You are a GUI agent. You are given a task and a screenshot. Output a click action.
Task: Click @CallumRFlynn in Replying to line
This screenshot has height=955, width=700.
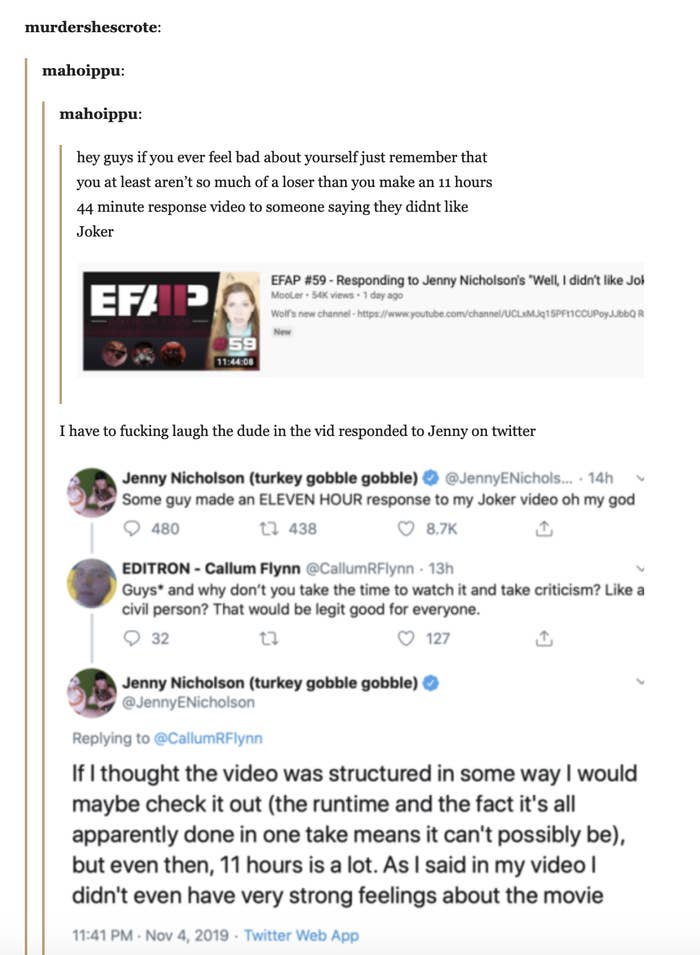(x=207, y=739)
